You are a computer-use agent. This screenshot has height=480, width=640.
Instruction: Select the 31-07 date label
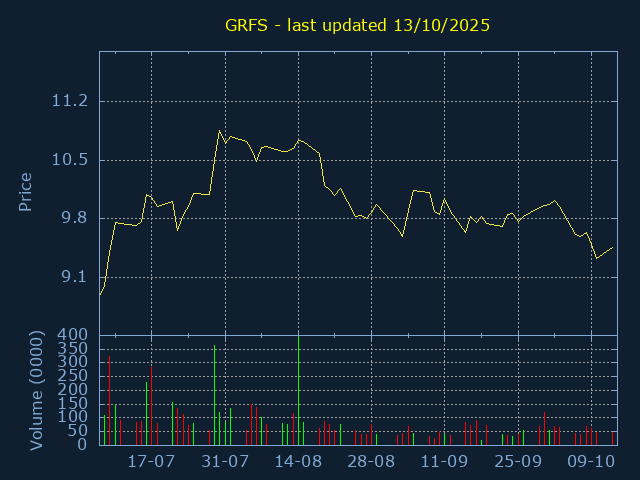pyautogui.click(x=225, y=462)
